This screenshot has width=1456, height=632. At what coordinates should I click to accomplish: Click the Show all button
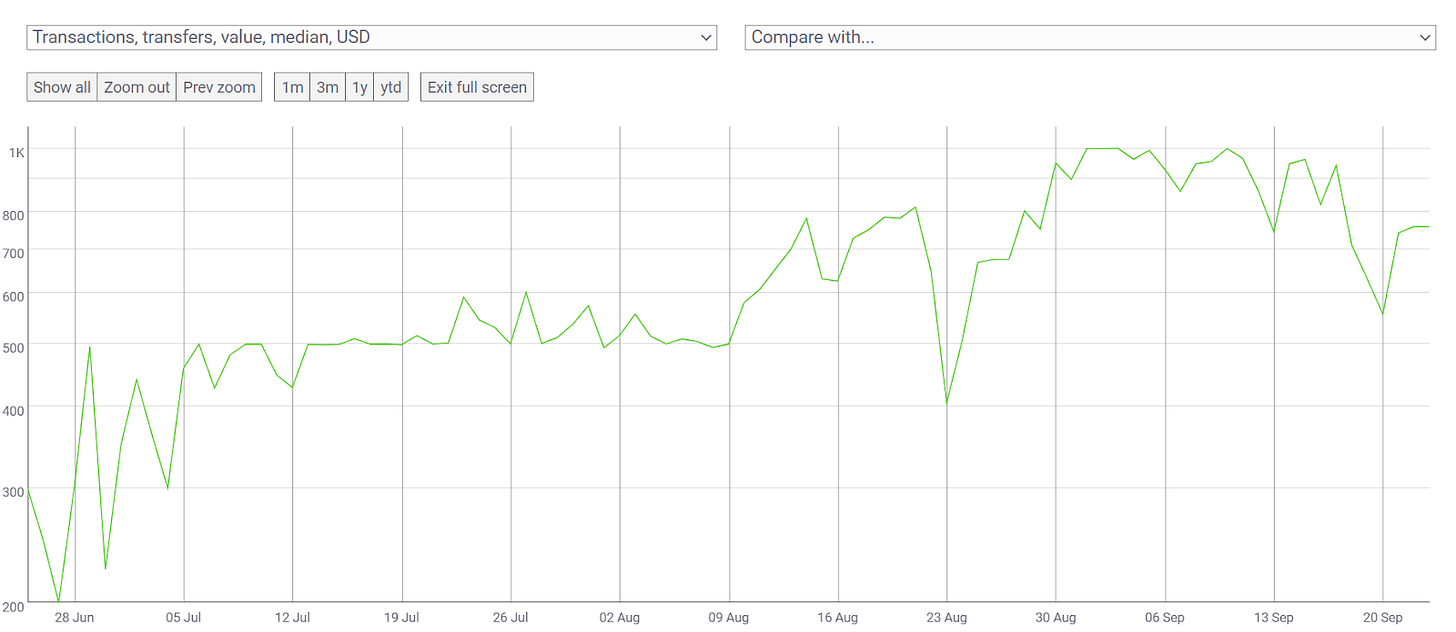62,87
